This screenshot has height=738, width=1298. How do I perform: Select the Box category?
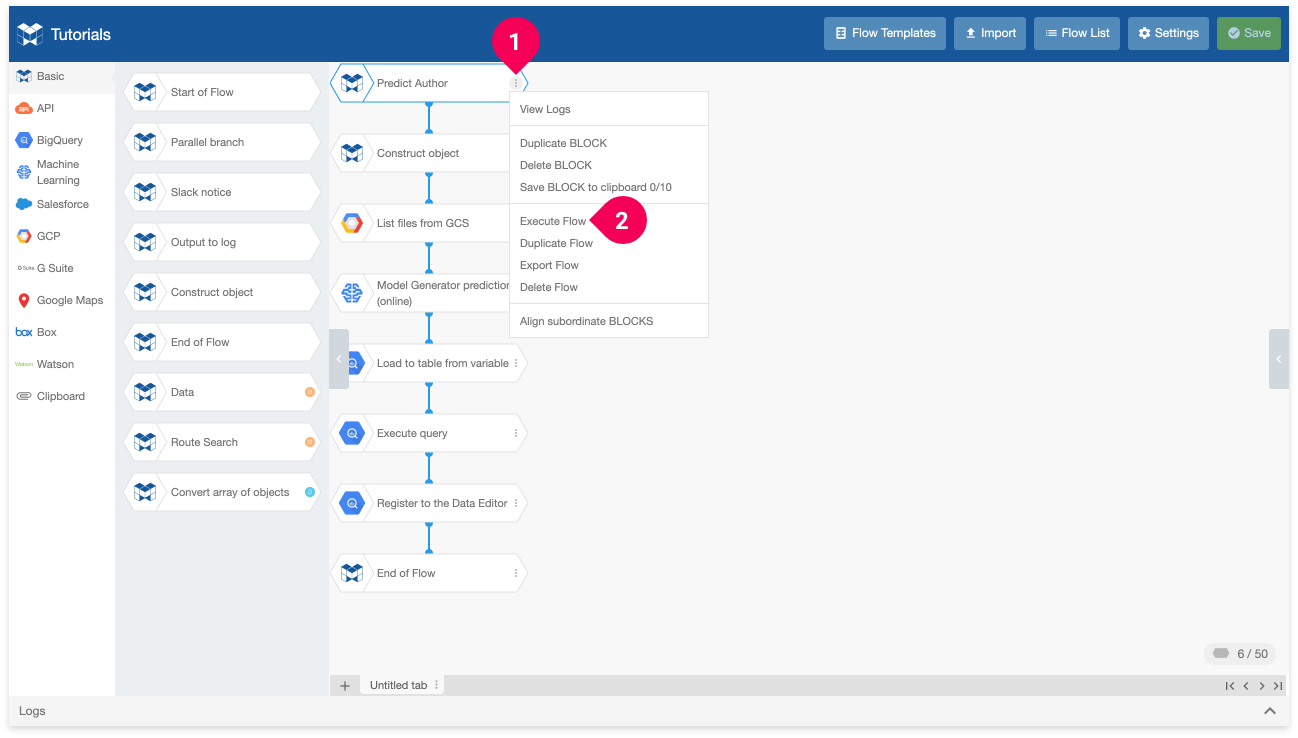62,332
